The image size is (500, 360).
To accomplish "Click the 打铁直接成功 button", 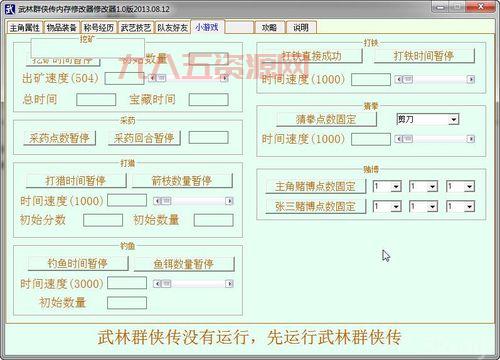I will coord(311,56).
